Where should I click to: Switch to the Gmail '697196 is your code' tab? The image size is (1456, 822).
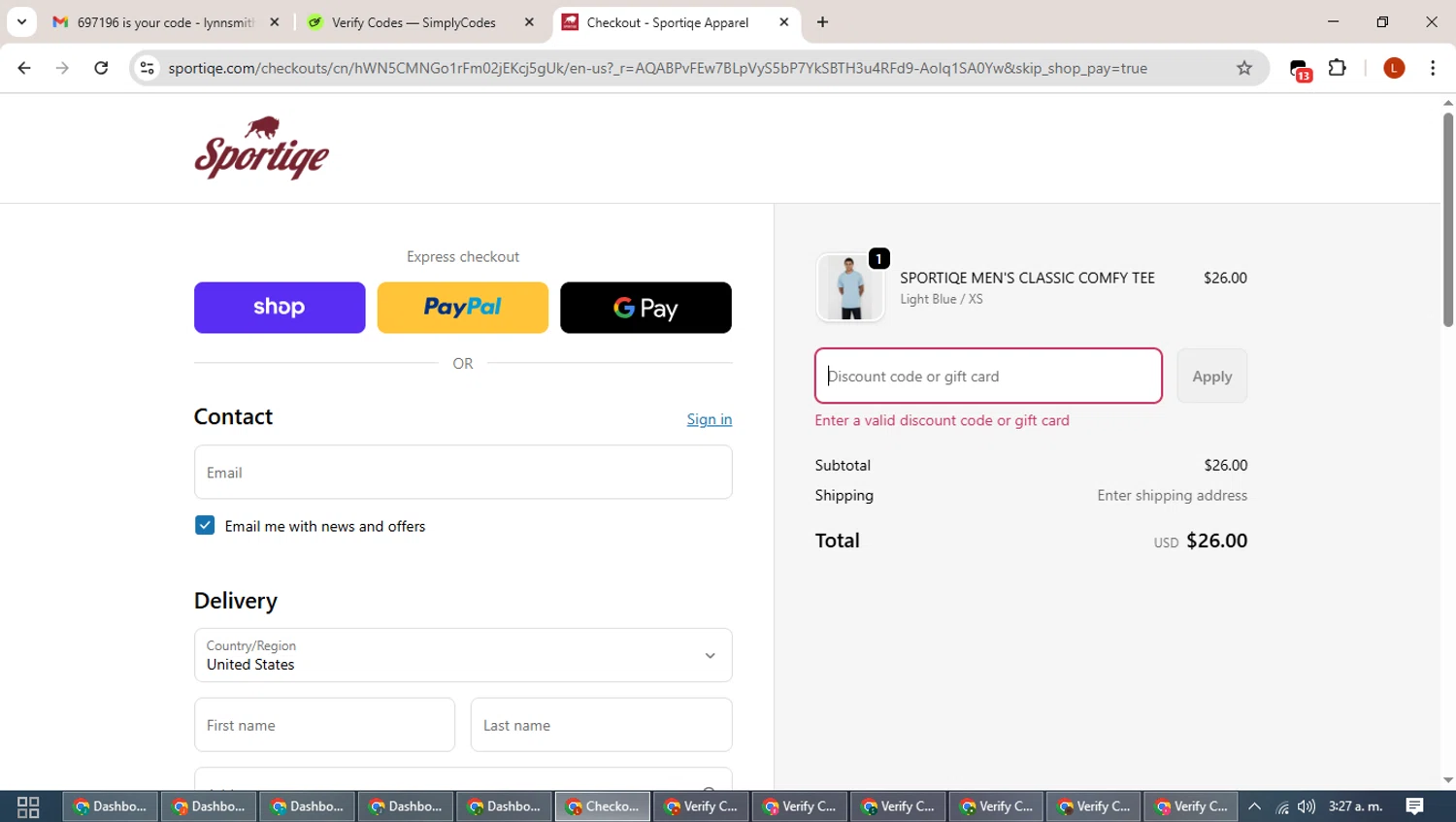pyautogui.click(x=165, y=22)
